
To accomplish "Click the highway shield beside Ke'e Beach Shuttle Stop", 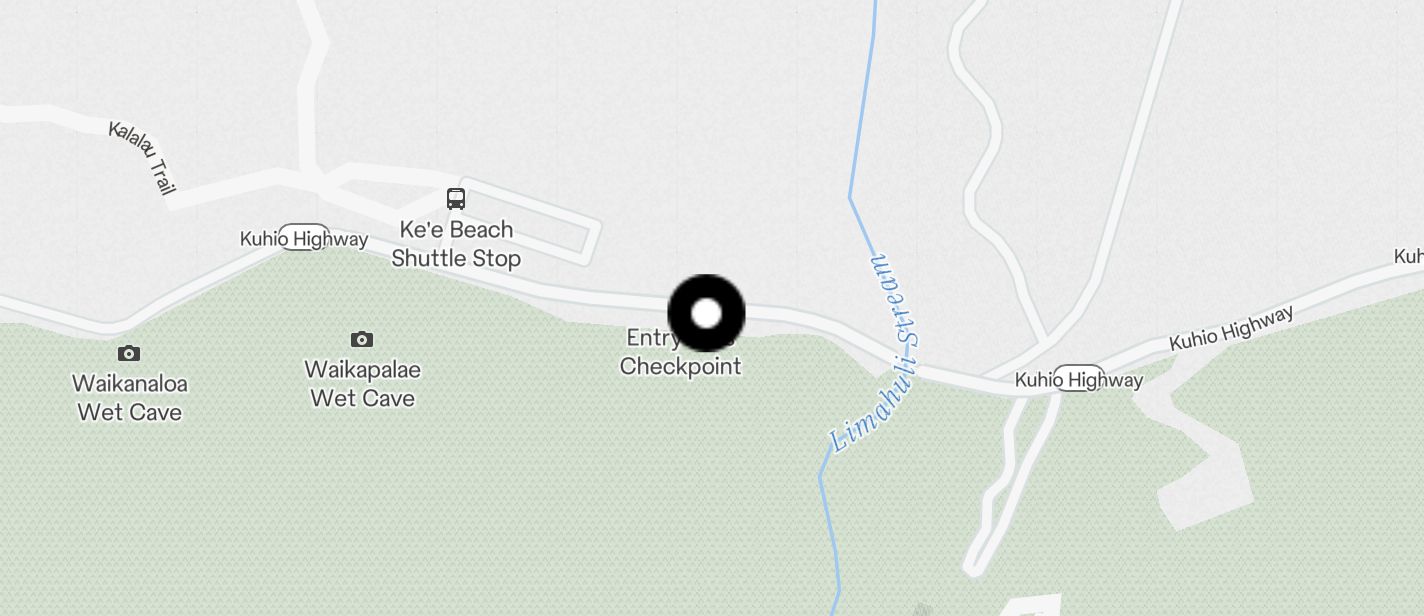I will coord(303,238).
